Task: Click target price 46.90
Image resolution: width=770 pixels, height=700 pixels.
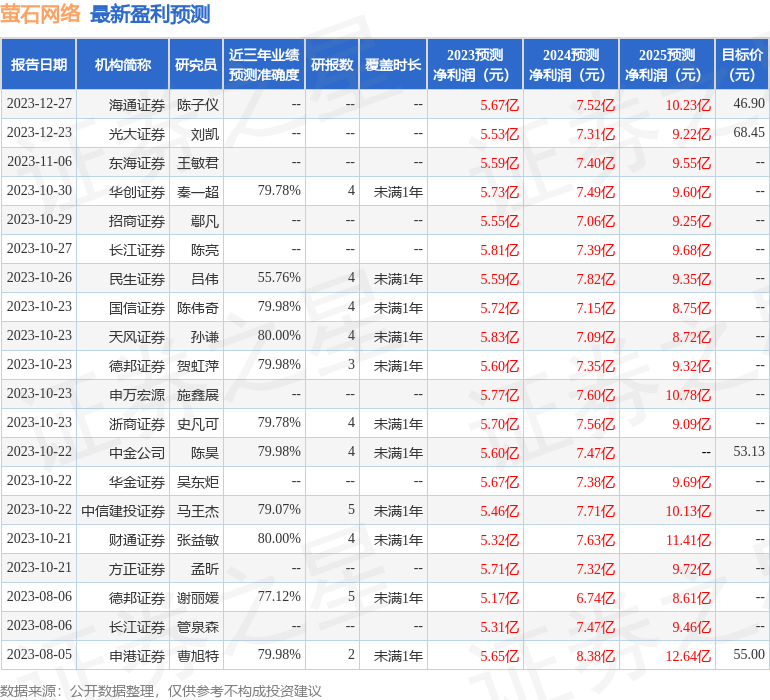Action: 749,103
